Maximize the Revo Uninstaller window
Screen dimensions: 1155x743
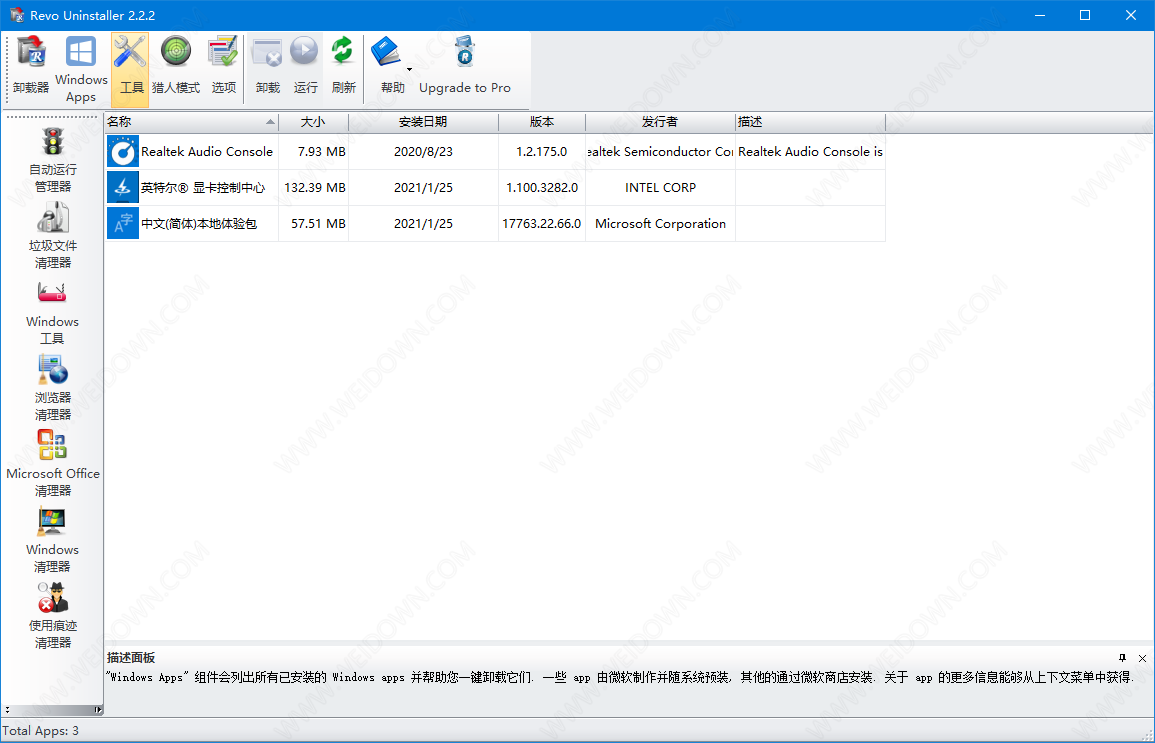point(1085,15)
